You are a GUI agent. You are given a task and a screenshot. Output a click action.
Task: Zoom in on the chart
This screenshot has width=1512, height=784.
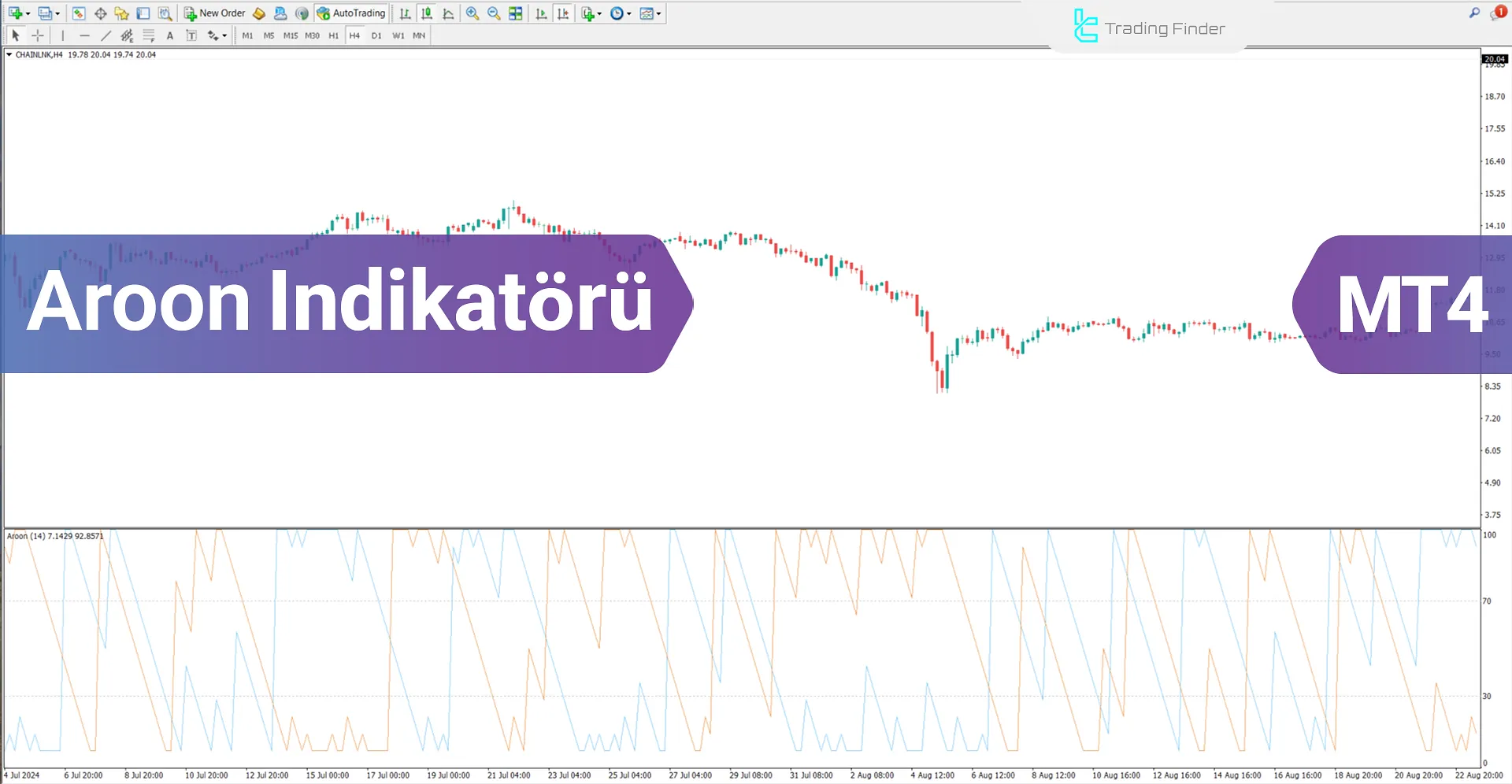click(472, 13)
